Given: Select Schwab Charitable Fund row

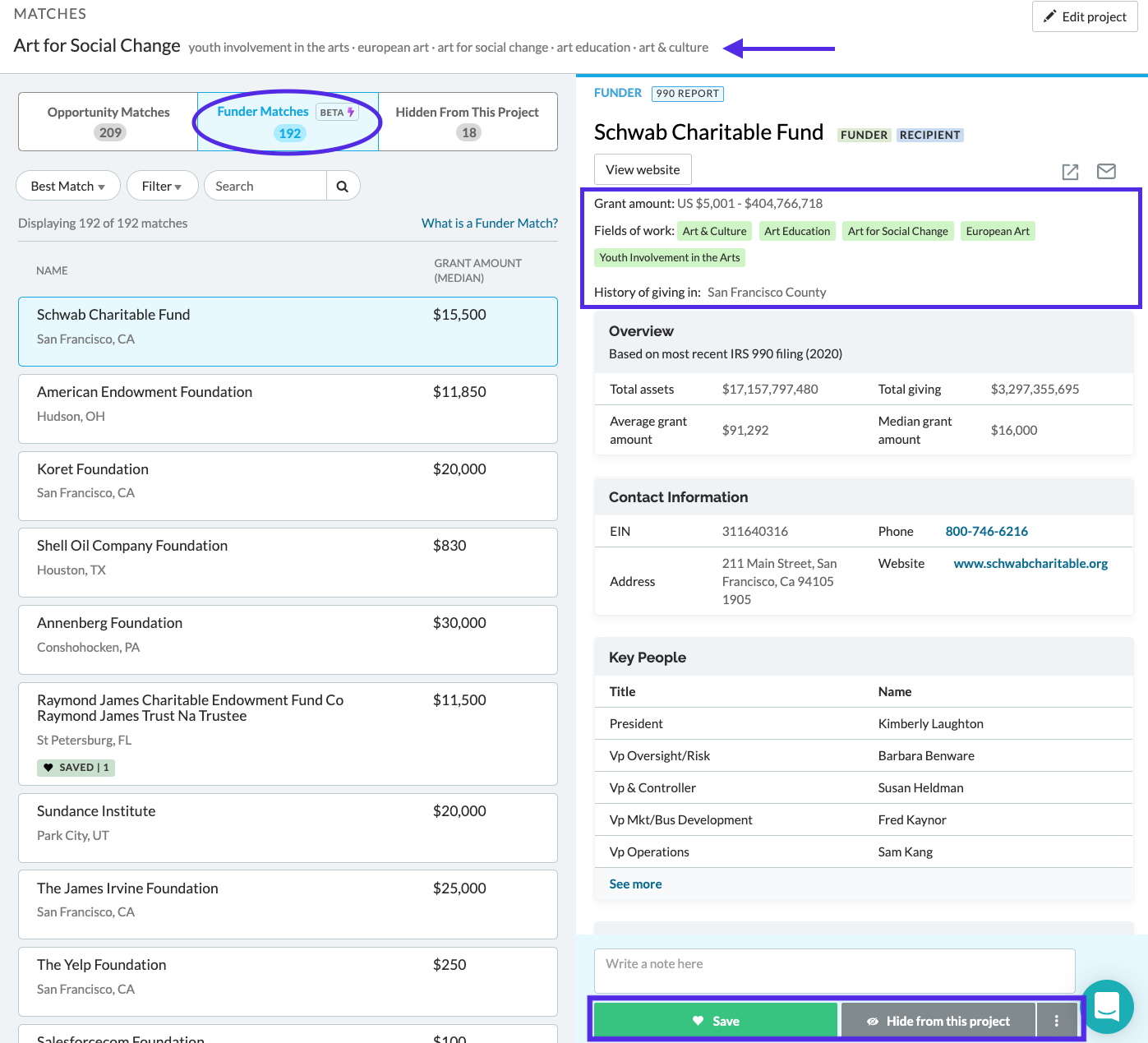Looking at the screenshot, I should (x=288, y=331).
